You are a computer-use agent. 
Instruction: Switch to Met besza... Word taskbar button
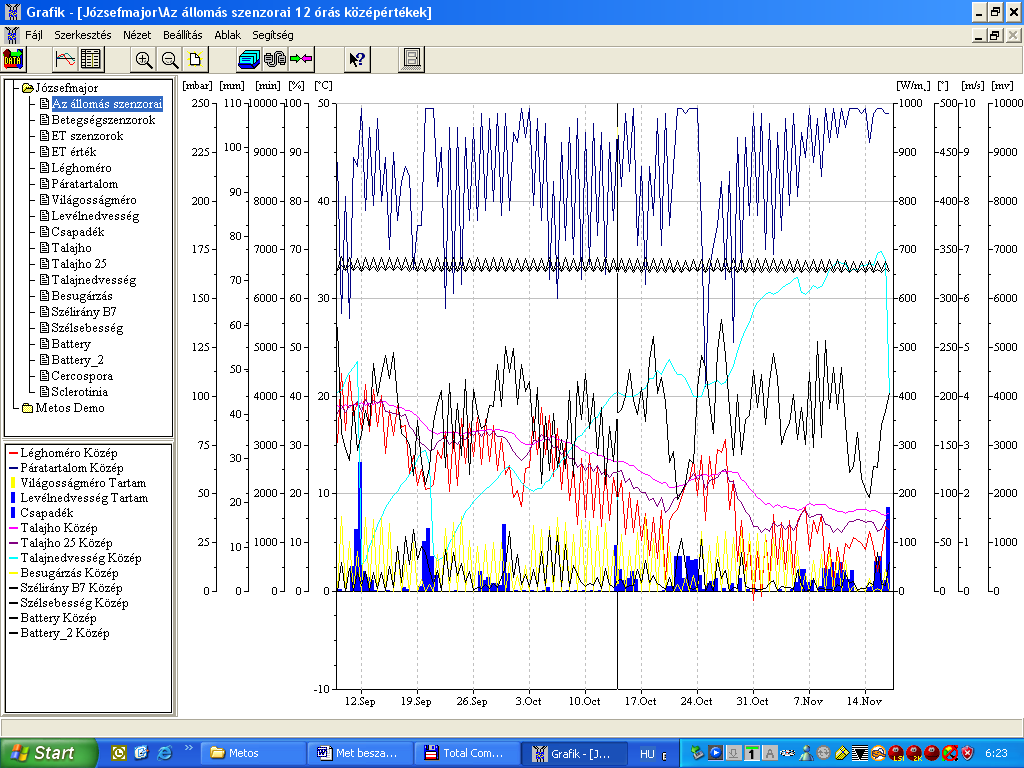click(360, 753)
